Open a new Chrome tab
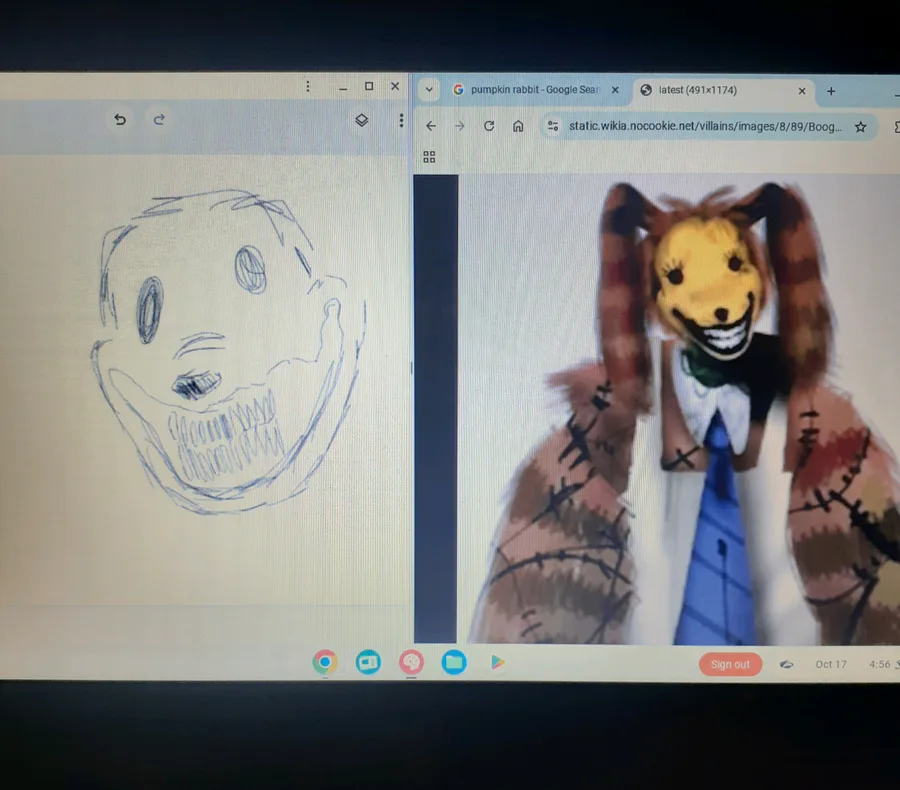This screenshot has height=790, width=900. 831,91
